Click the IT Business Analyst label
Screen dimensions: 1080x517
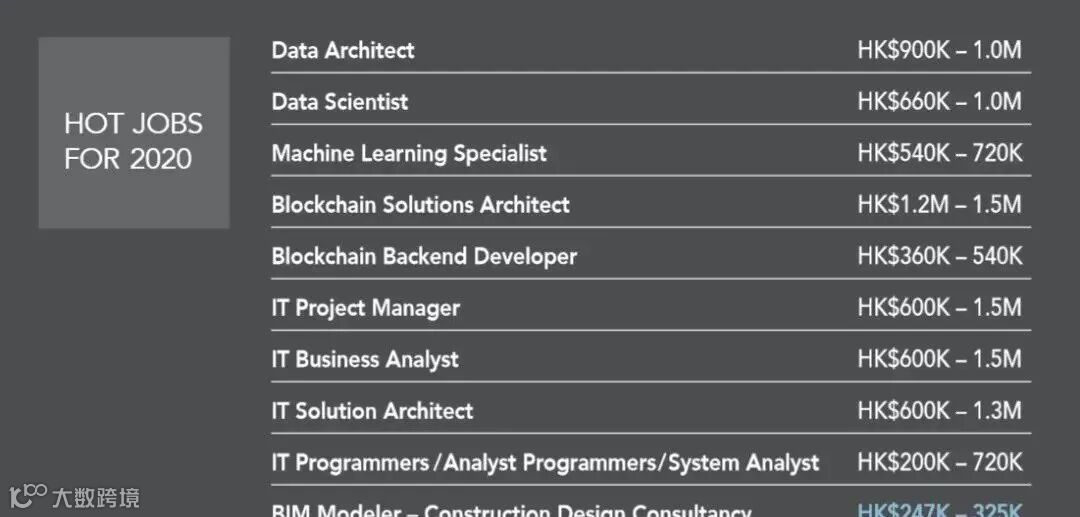point(365,359)
